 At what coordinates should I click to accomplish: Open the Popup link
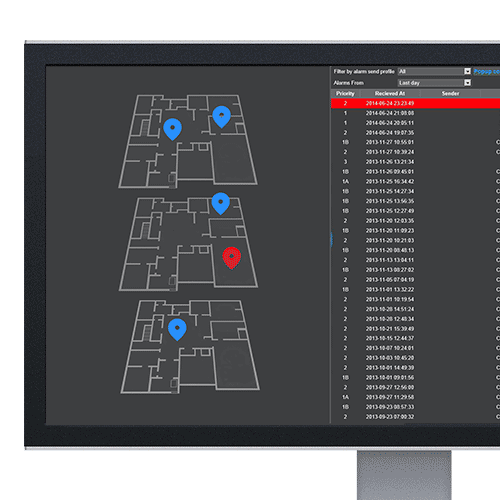[487, 72]
